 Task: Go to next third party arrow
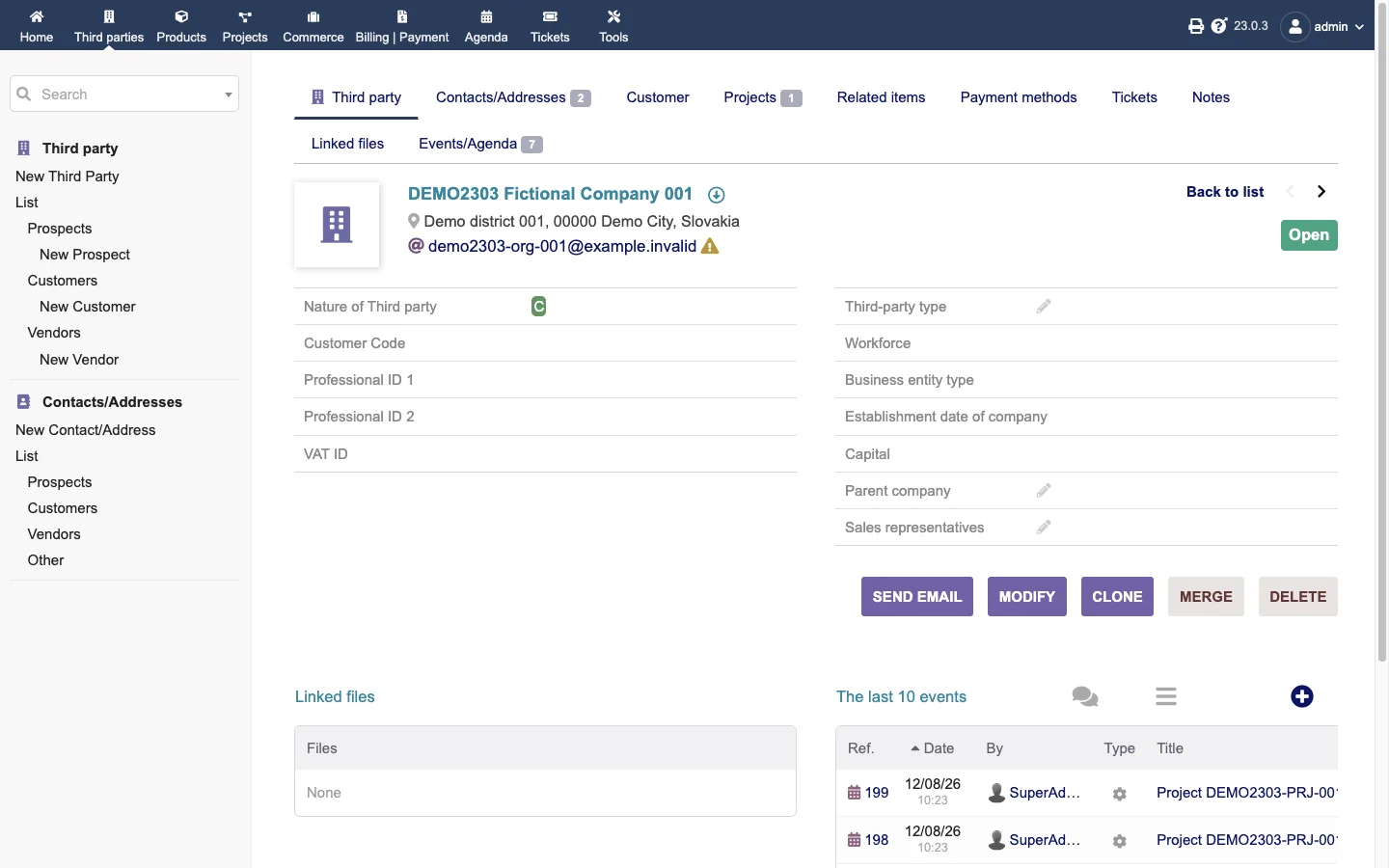1321,192
